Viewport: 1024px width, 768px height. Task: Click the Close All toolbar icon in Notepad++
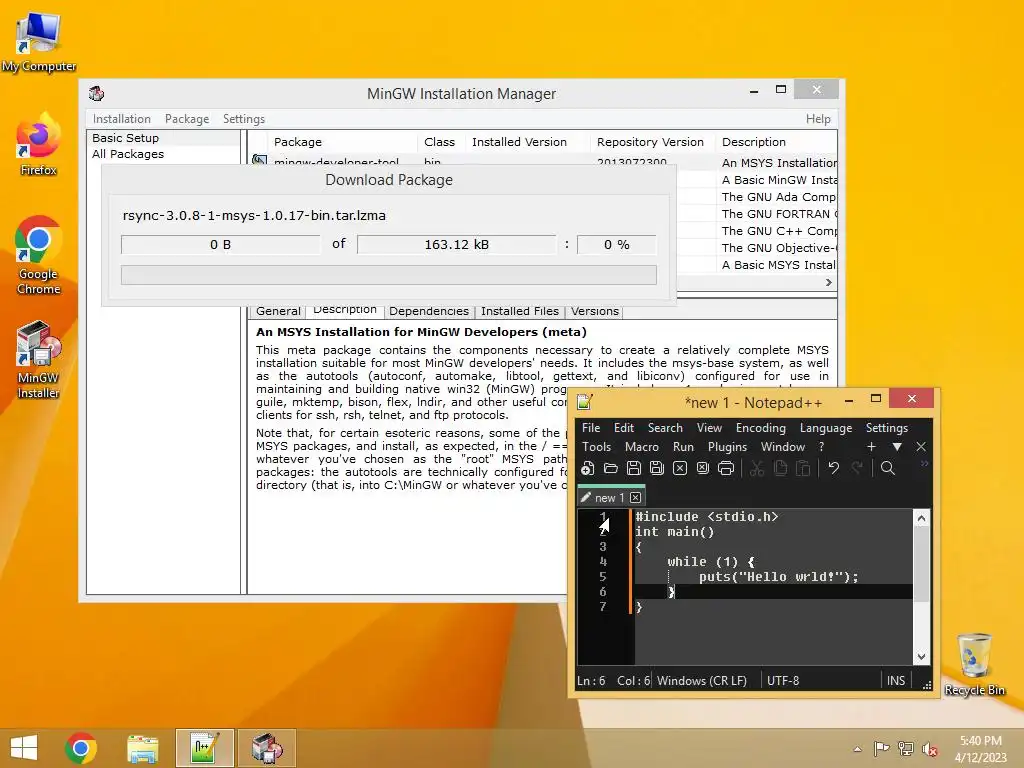(703, 468)
